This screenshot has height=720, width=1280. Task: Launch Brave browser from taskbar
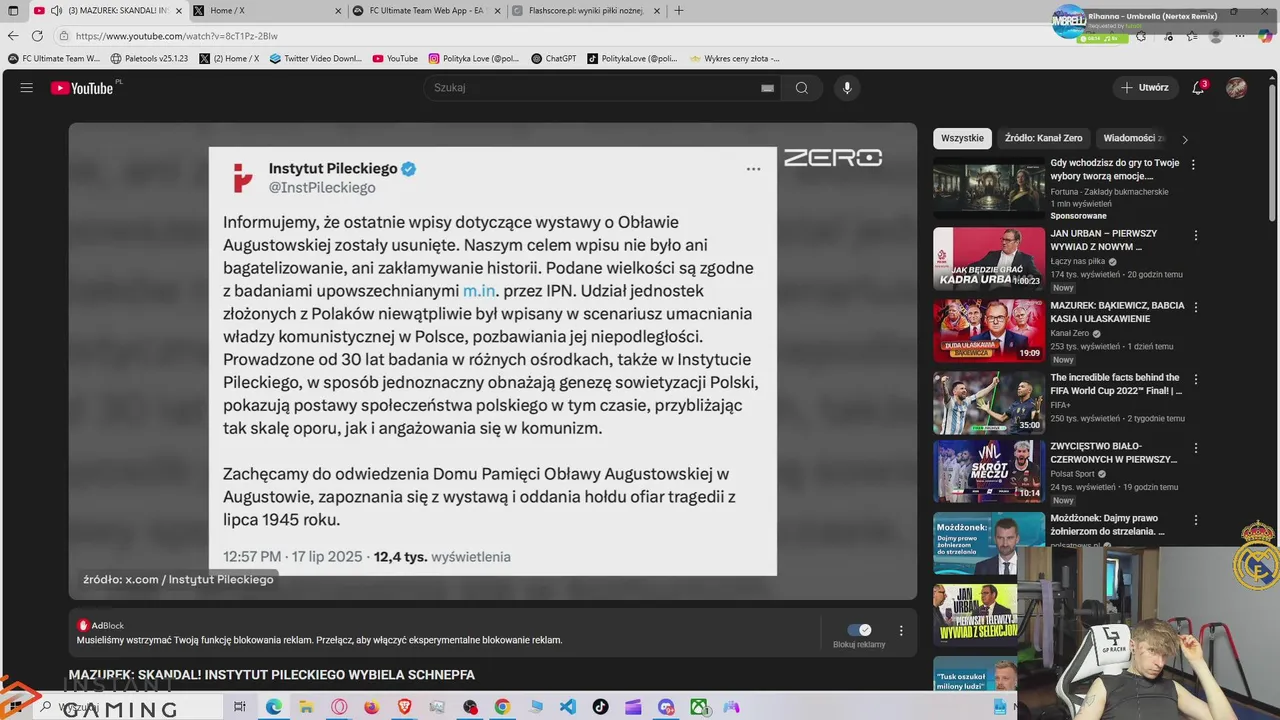pyautogui.click(x=404, y=707)
